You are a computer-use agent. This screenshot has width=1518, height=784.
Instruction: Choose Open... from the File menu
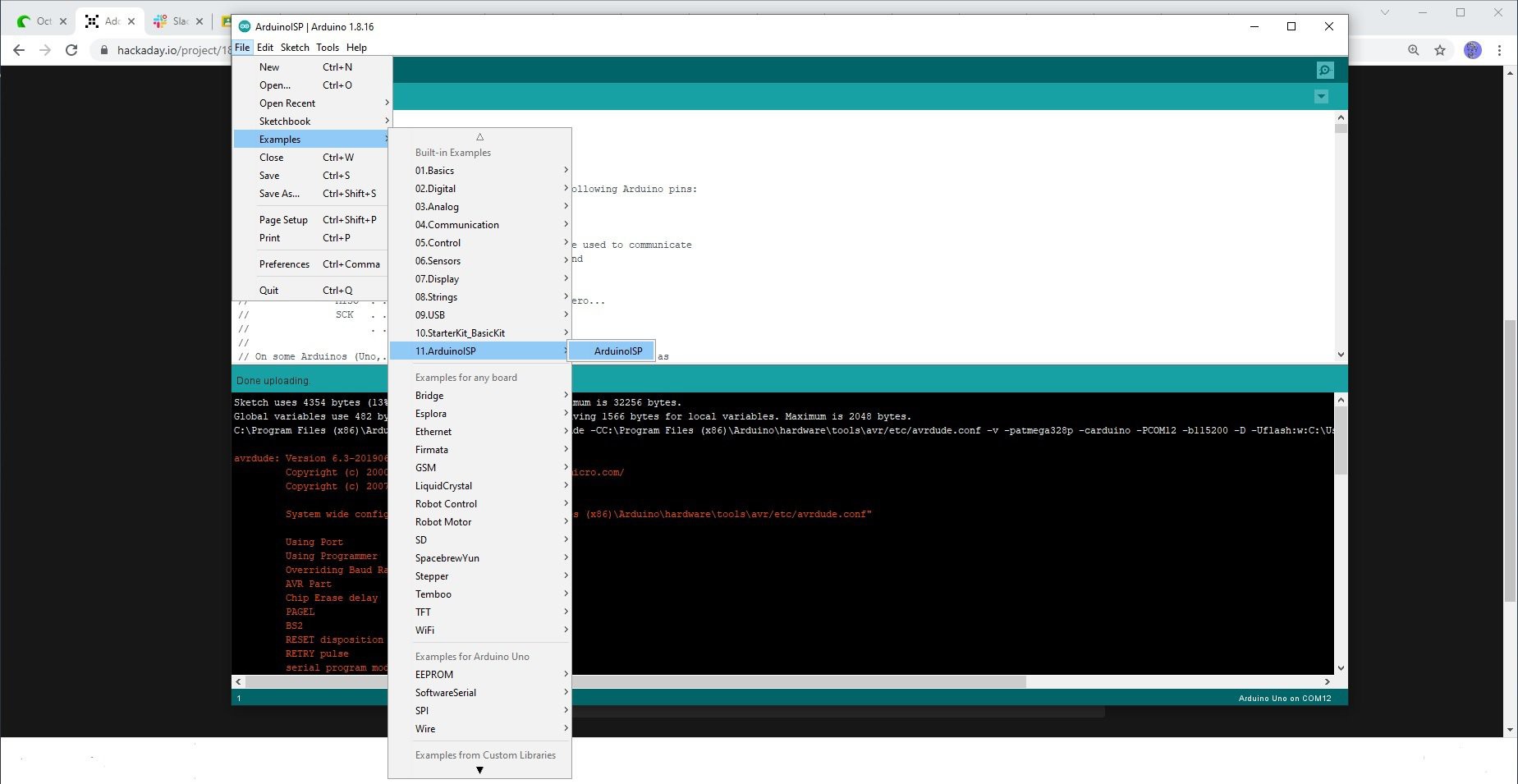pos(313,85)
